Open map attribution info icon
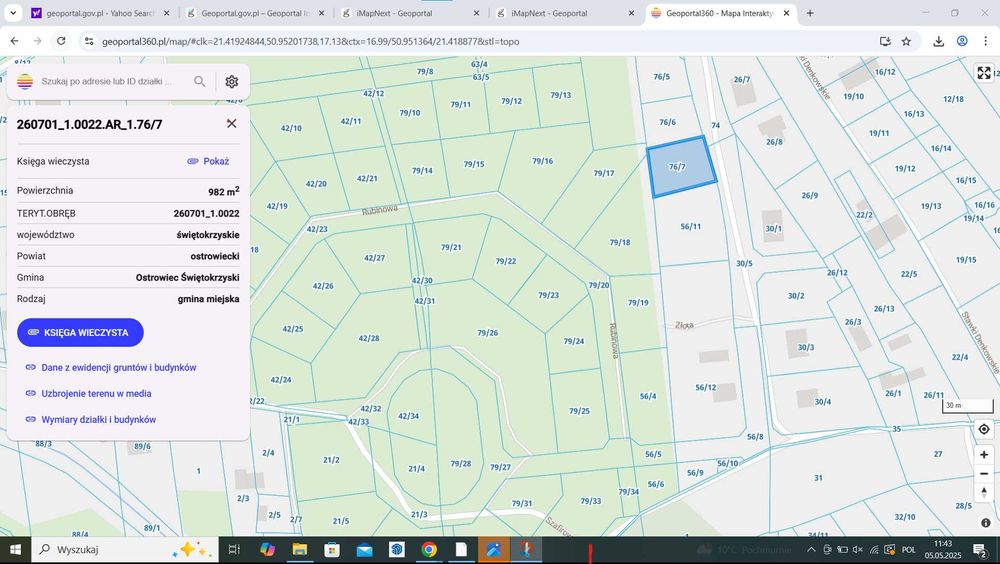 tap(986, 523)
